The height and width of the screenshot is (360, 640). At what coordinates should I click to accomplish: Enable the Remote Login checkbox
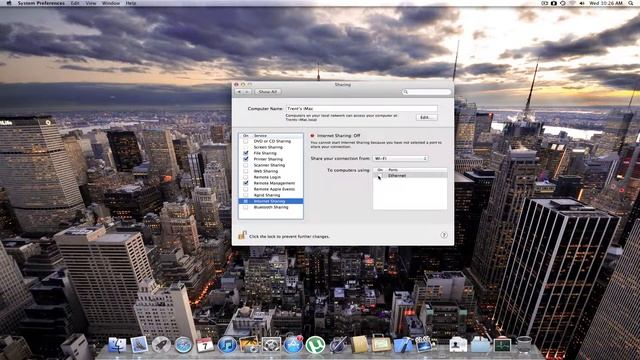coord(246,177)
